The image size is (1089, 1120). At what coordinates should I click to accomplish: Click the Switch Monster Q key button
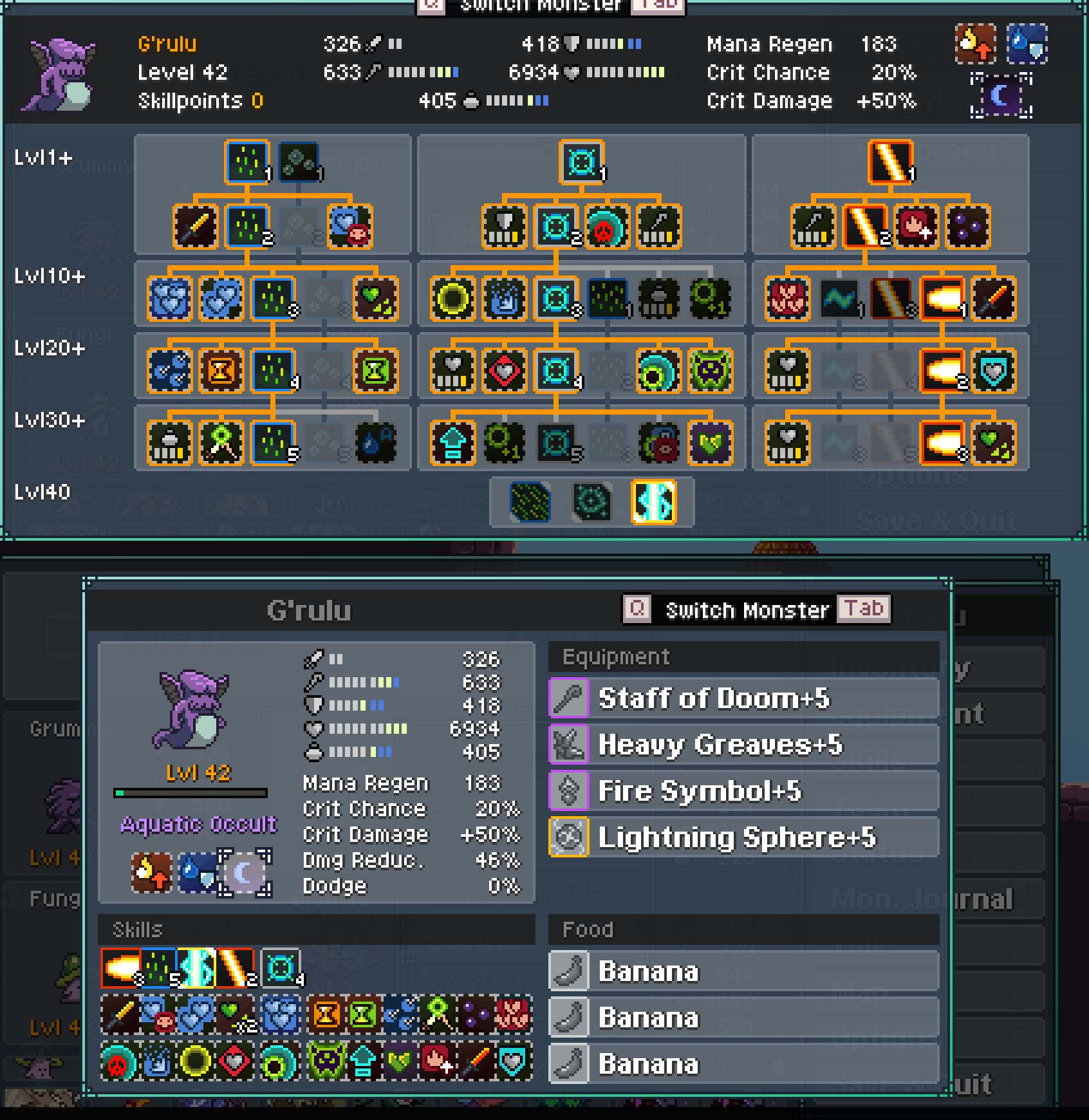point(637,608)
